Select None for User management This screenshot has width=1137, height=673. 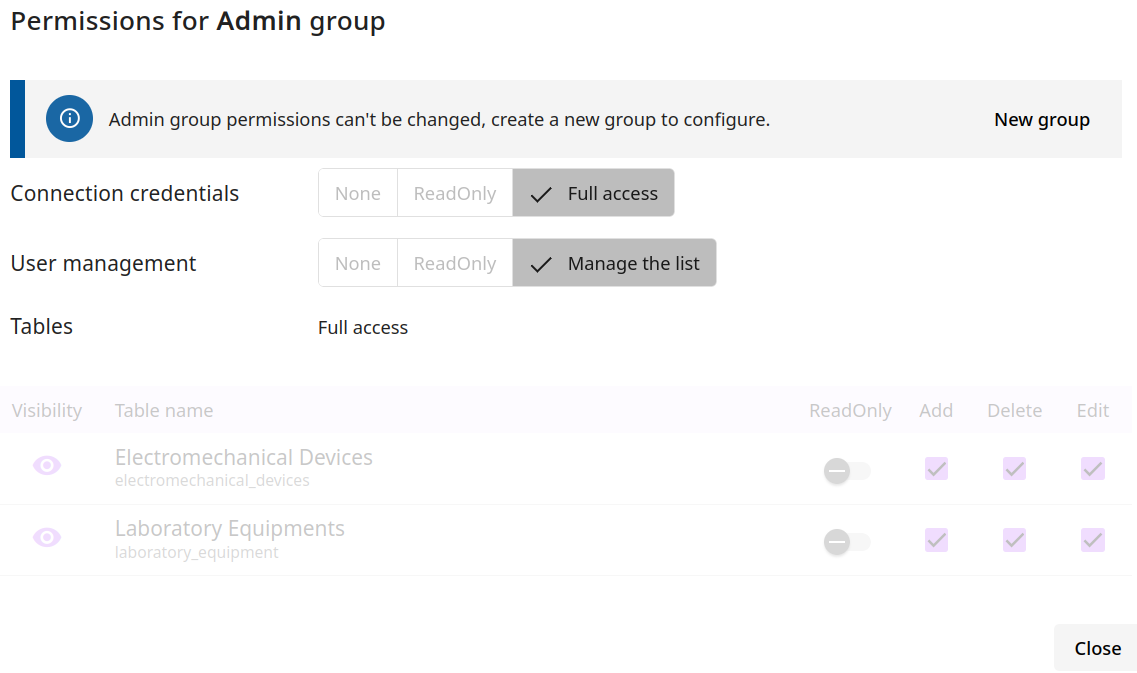[x=358, y=263]
